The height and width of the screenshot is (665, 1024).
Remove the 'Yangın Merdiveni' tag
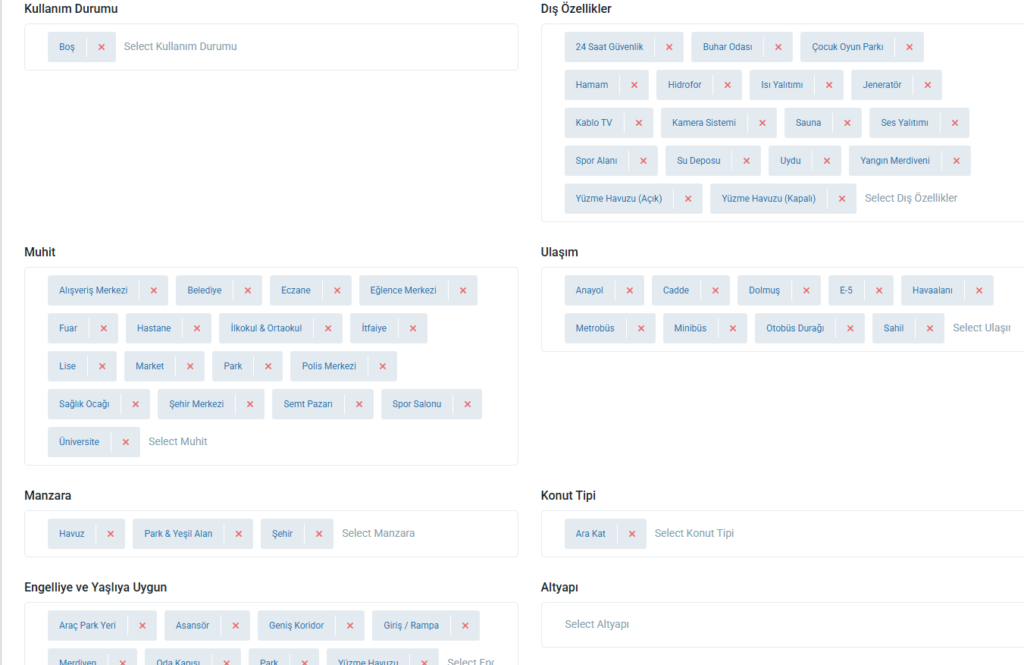coord(956,161)
